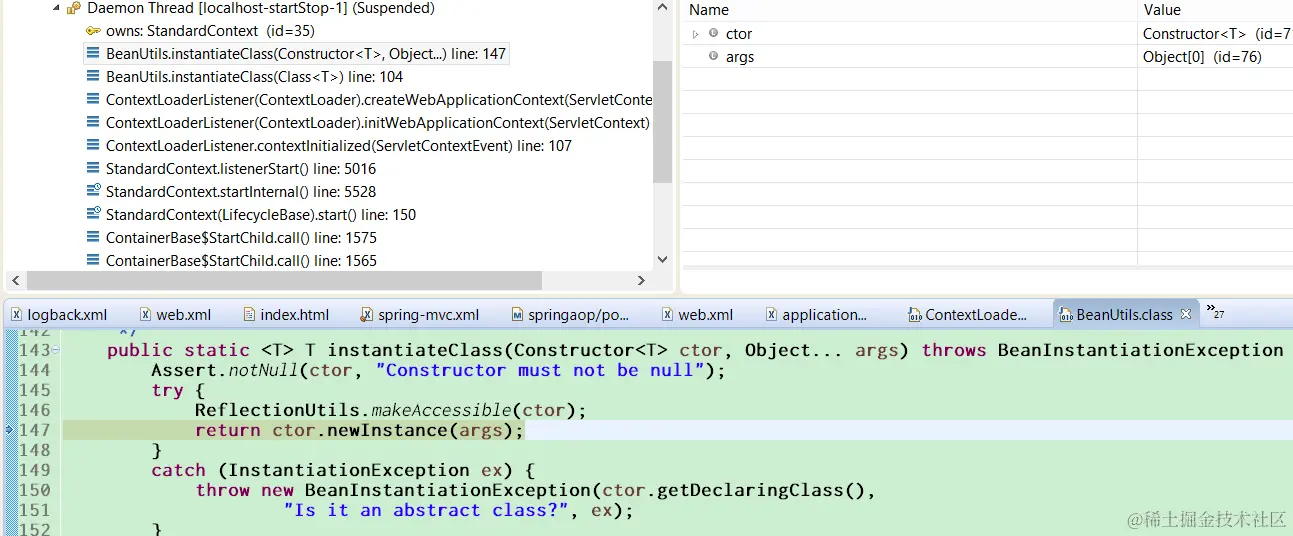The width and height of the screenshot is (1293, 536).
Task: Switch to the first web.xml editor tab
Action: point(183,314)
